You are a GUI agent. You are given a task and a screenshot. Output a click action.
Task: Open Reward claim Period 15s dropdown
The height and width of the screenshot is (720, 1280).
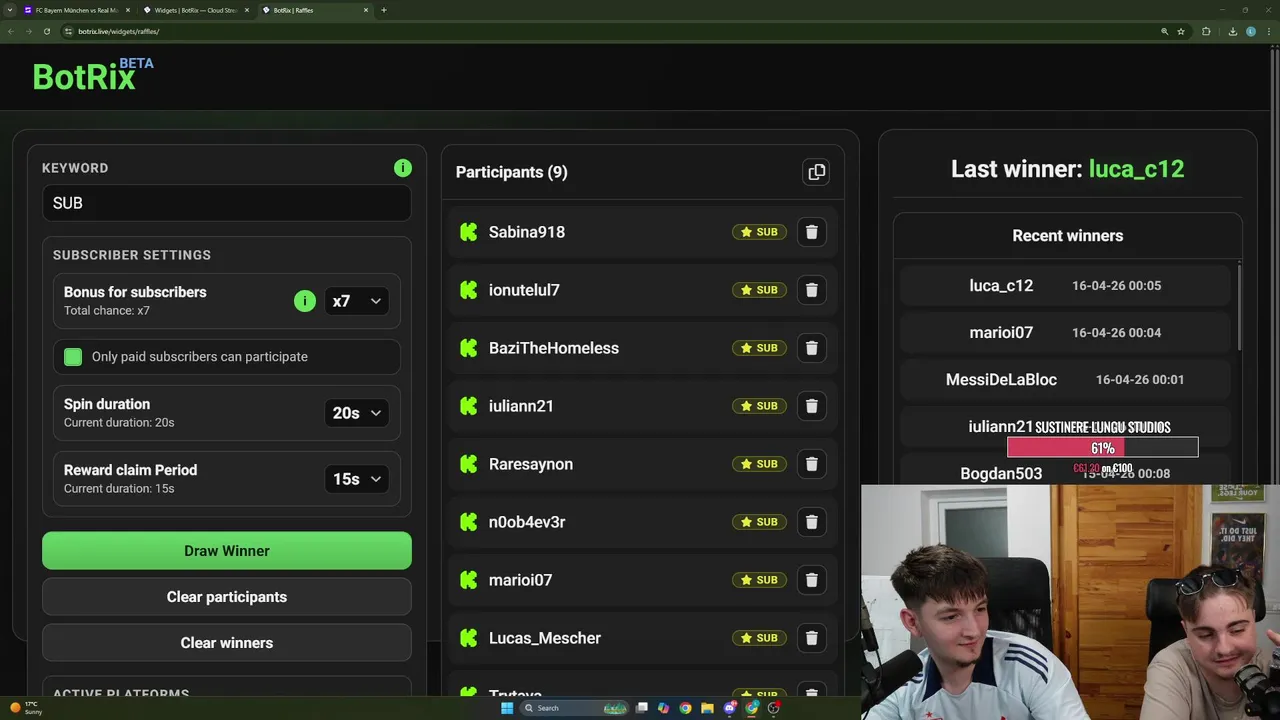click(357, 479)
